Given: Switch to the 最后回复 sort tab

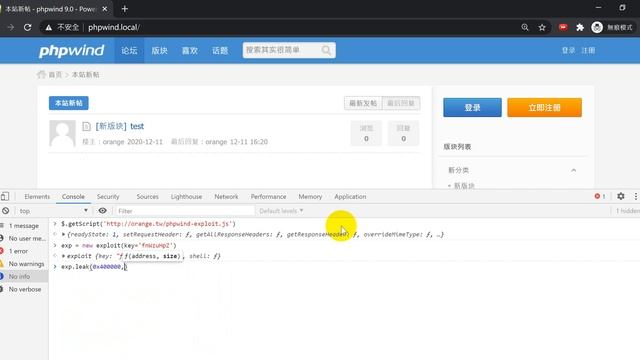Looking at the screenshot, I should click(401, 103).
